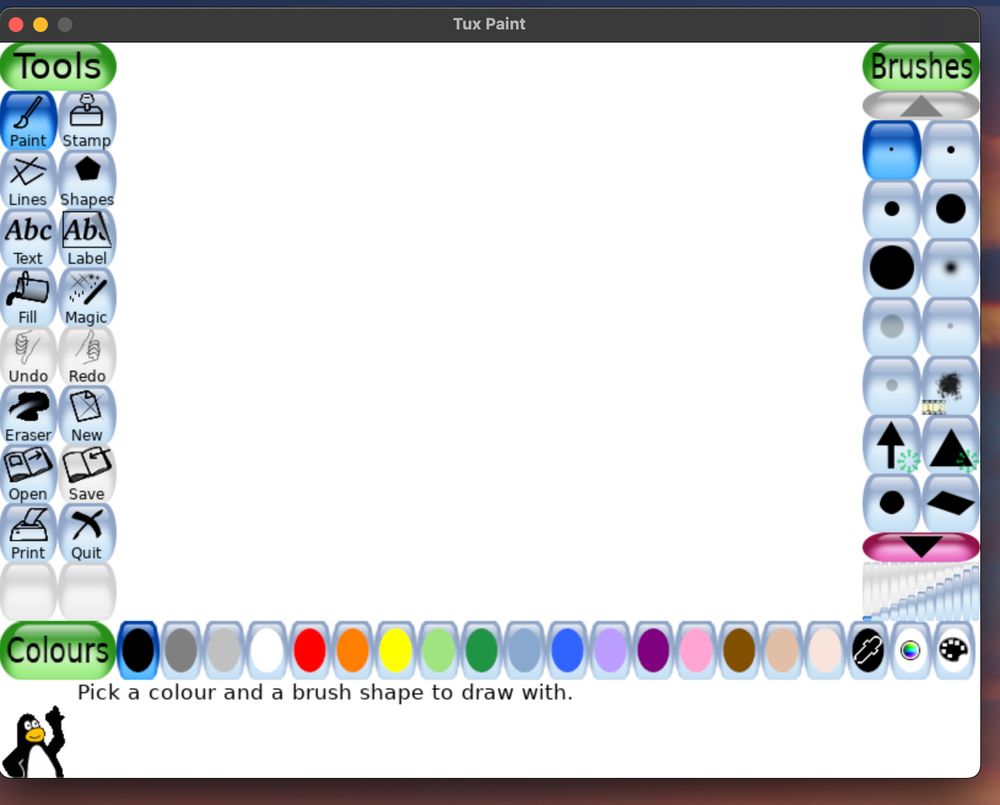Viewport: 1000px width, 805px height.
Task: Select the orange colour
Action: pos(353,650)
